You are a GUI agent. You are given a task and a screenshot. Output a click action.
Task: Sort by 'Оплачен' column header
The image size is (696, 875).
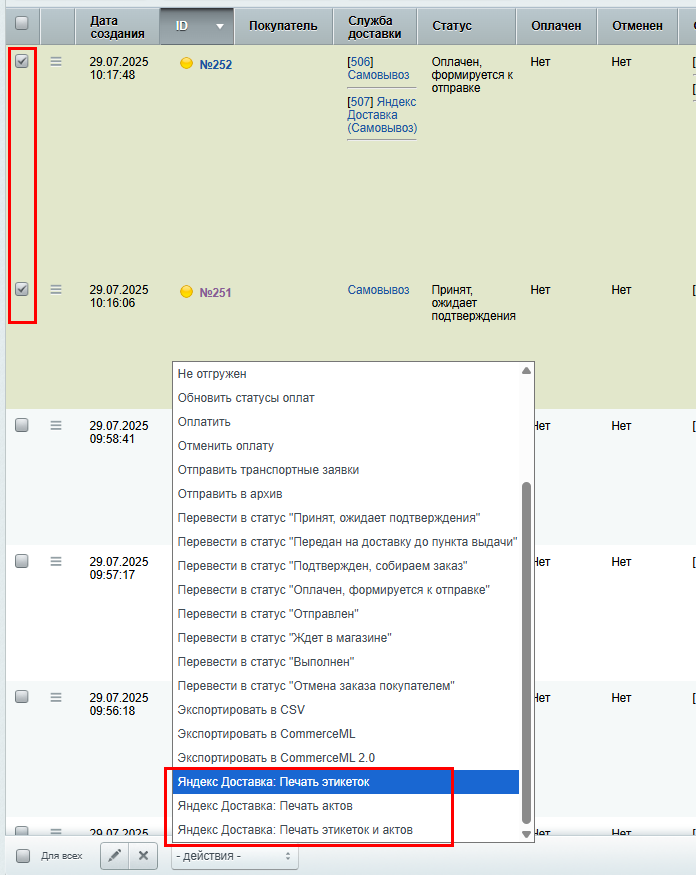(556, 26)
